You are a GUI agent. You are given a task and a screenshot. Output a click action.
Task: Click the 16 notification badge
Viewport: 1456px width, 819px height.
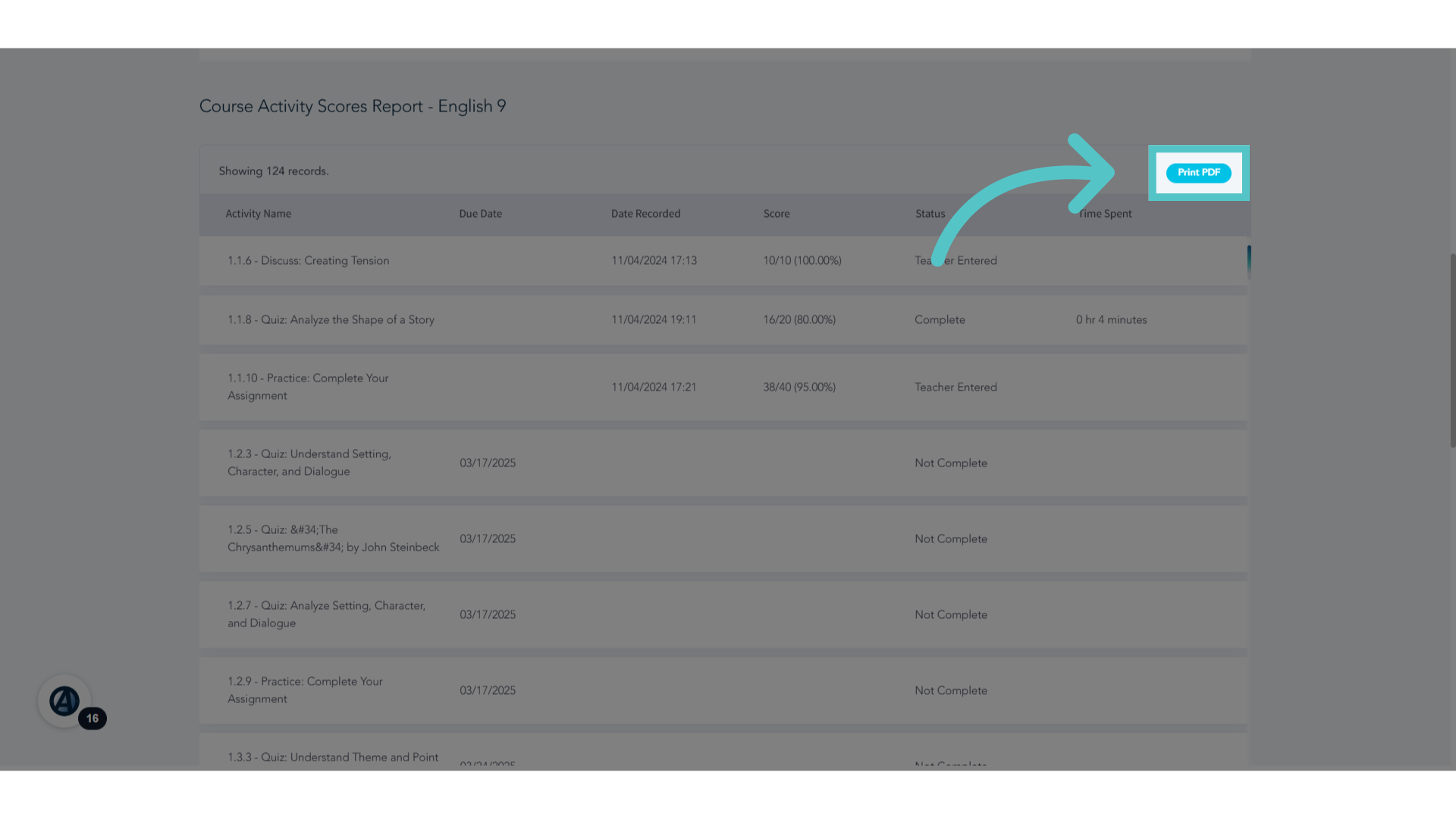[93, 718]
